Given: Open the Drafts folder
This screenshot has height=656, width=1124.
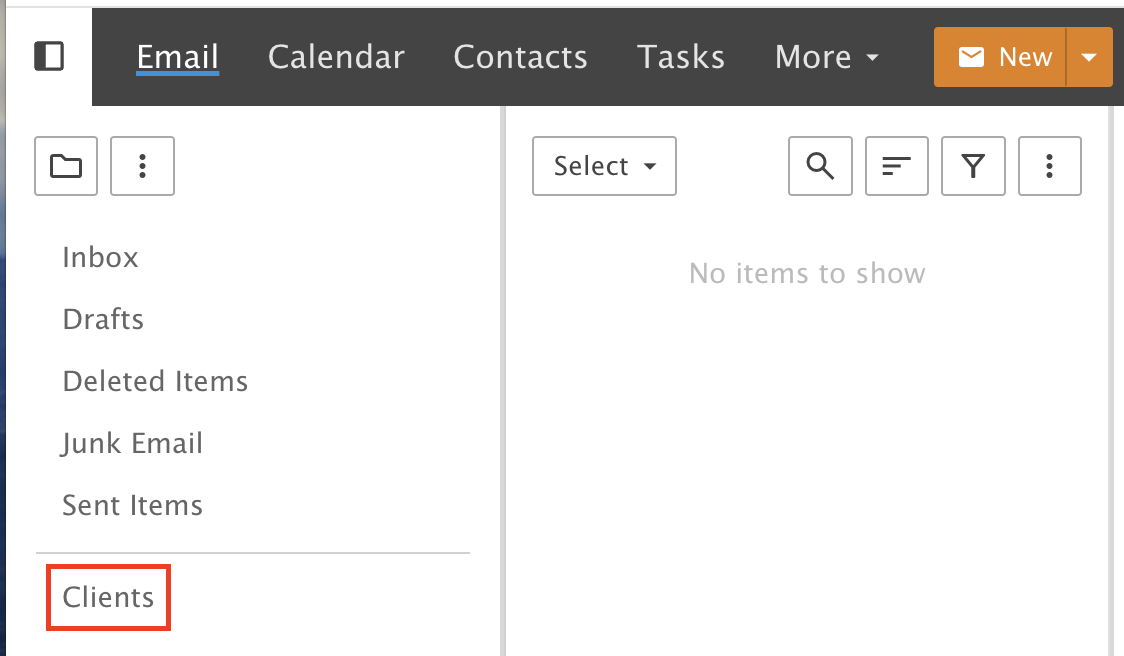Looking at the screenshot, I should [x=103, y=319].
